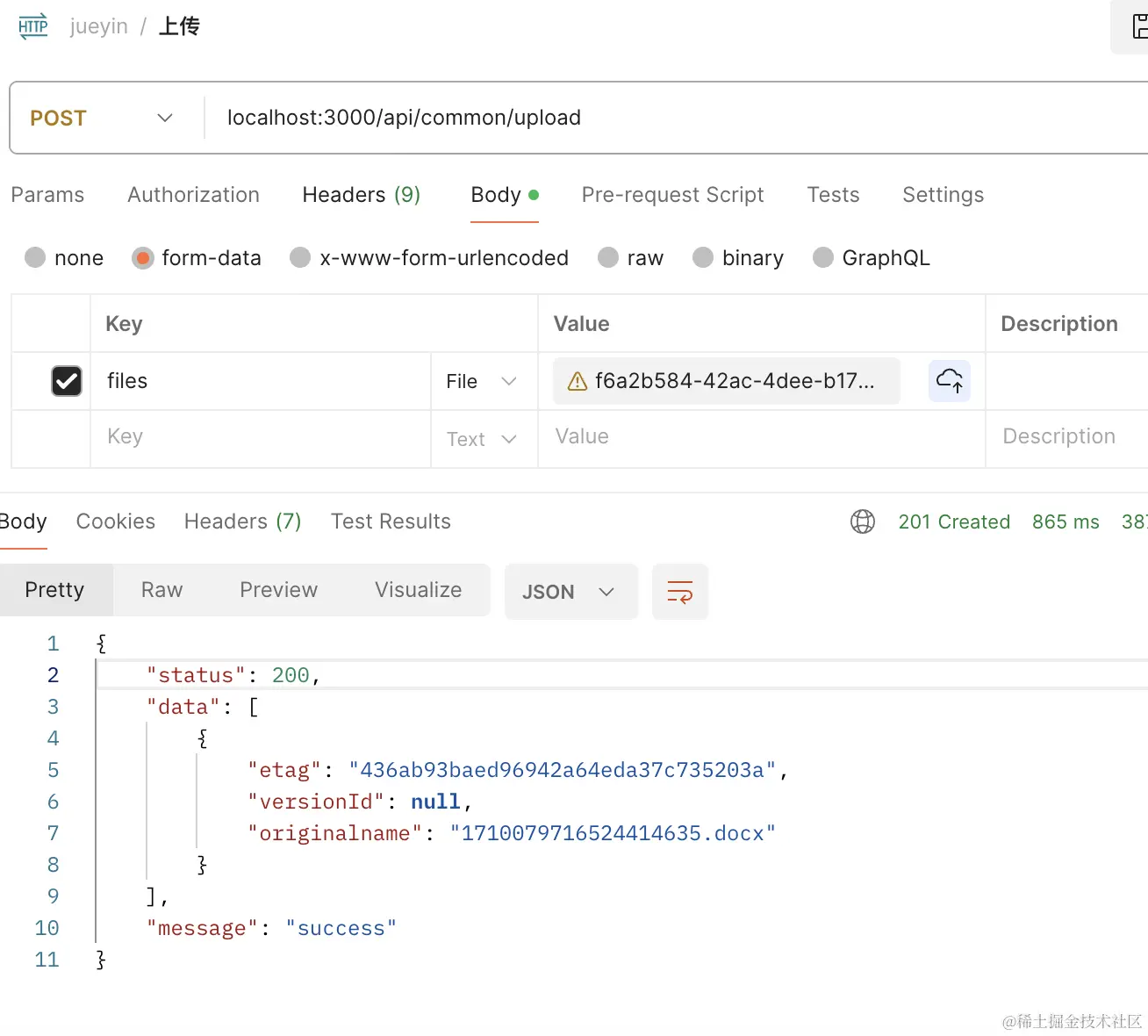Click the request URL field

click(x=676, y=118)
